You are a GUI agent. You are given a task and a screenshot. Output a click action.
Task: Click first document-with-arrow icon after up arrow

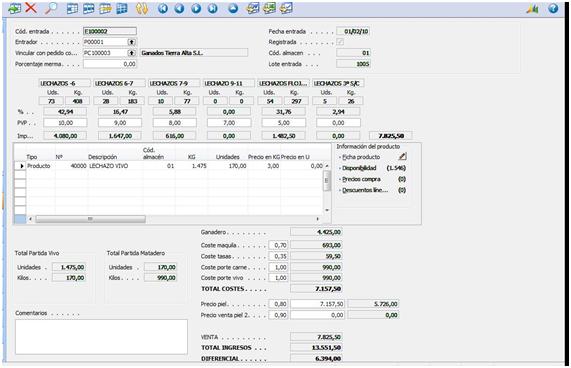pos(253,8)
